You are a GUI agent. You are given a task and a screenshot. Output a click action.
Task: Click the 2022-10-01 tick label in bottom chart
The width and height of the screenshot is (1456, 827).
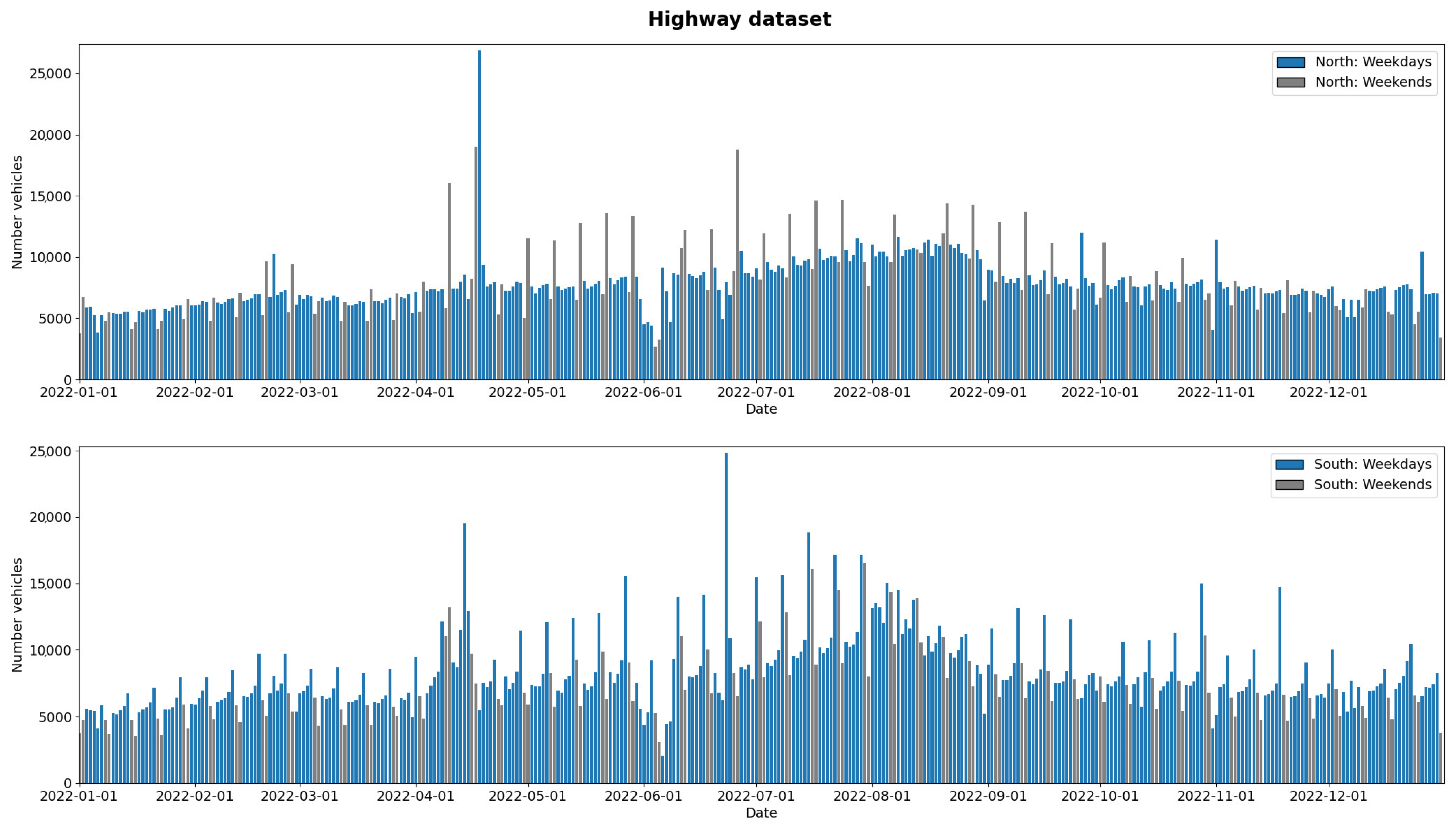point(1099,796)
